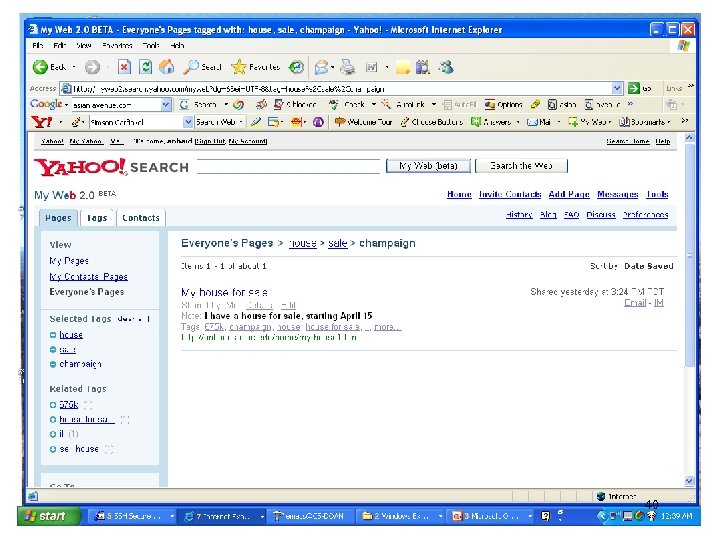Image resolution: width=720 pixels, height=540 pixels.
Task: Open Mail in Yahoo toolbar
Action: (x=539, y=122)
